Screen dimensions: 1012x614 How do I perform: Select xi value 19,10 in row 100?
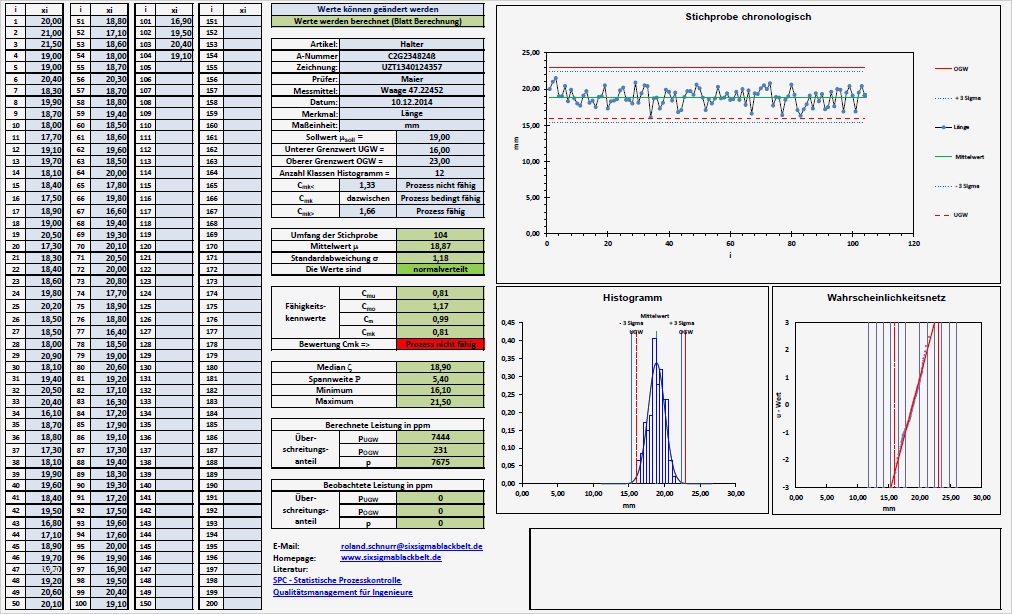(110, 604)
